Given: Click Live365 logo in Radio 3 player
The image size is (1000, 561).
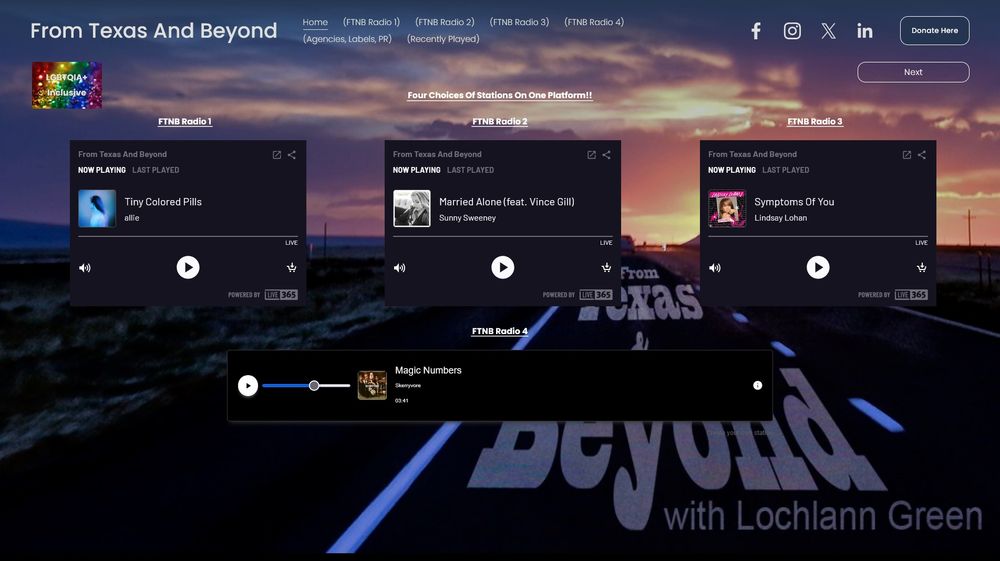Looking at the screenshot, I should (911, 295).
